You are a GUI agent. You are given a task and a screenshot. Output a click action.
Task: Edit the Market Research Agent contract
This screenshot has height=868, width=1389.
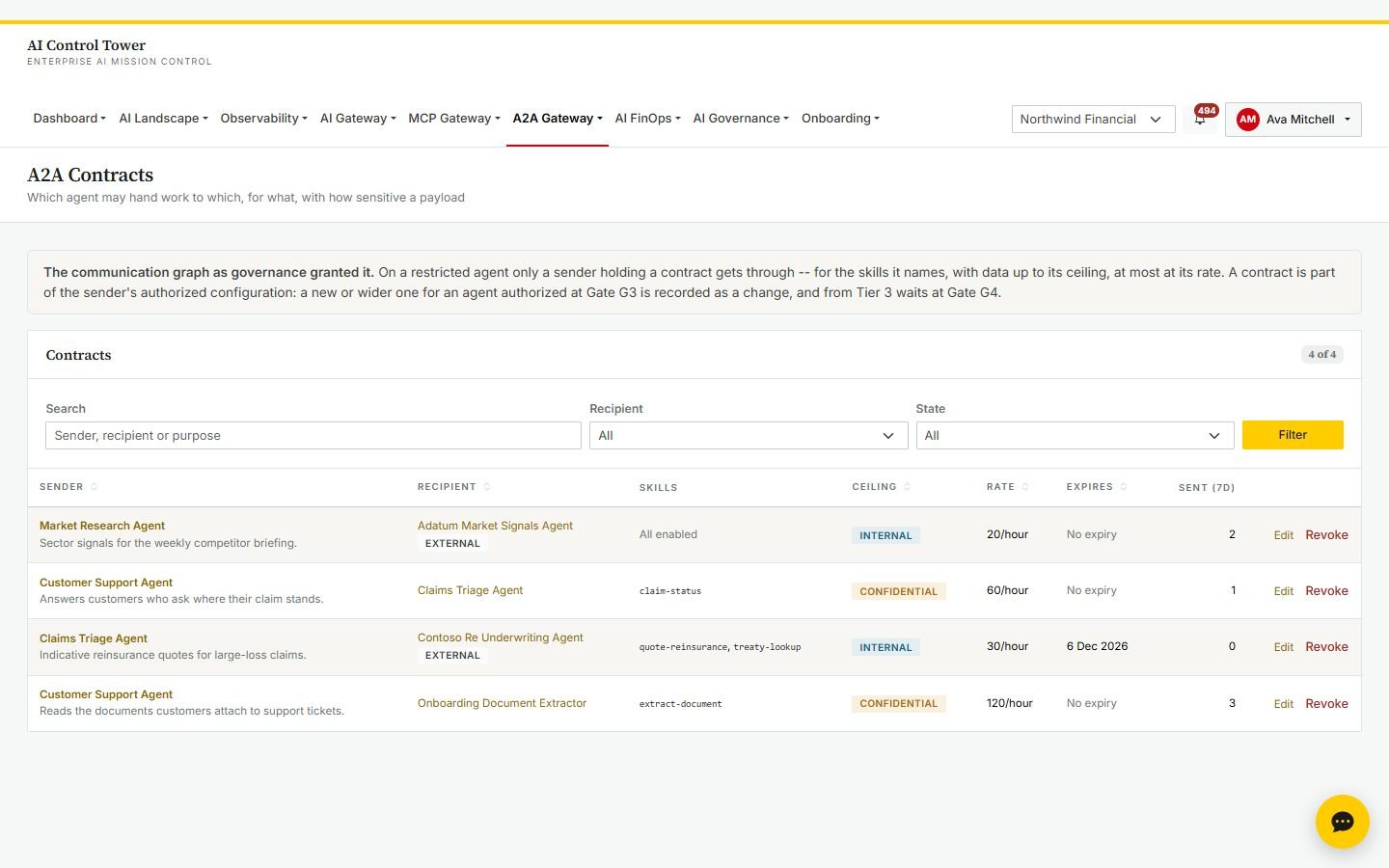(1283, 535)
